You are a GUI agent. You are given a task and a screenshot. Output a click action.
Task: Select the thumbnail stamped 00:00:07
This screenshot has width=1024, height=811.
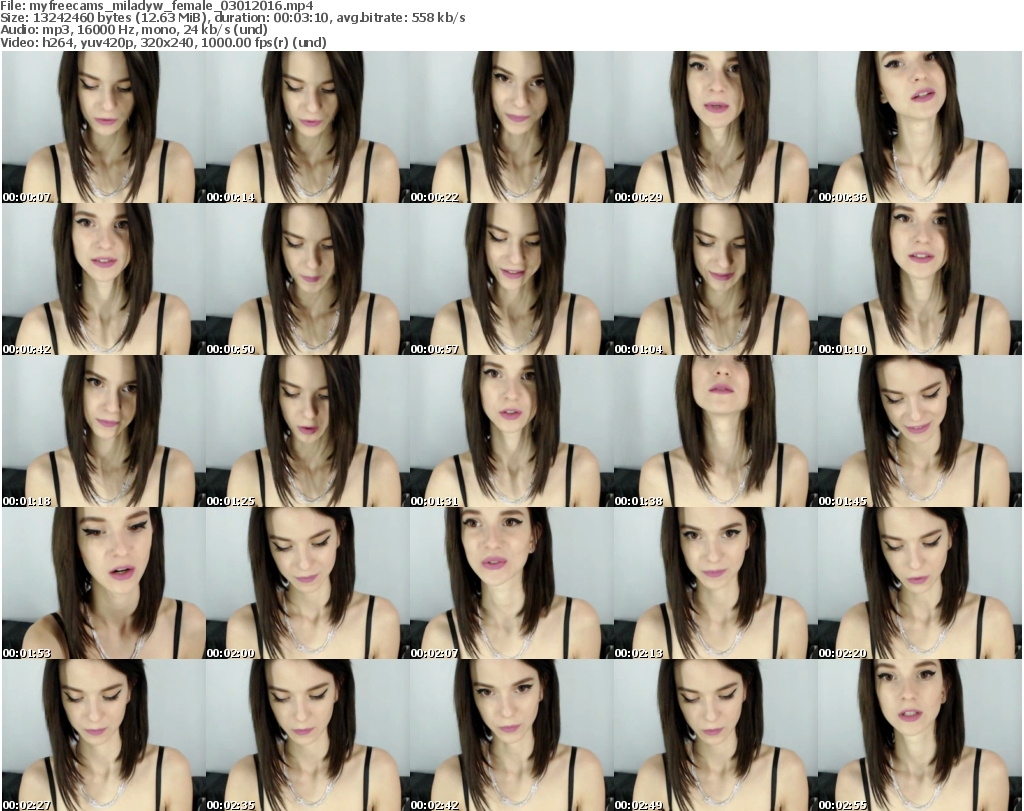(103, 127)
